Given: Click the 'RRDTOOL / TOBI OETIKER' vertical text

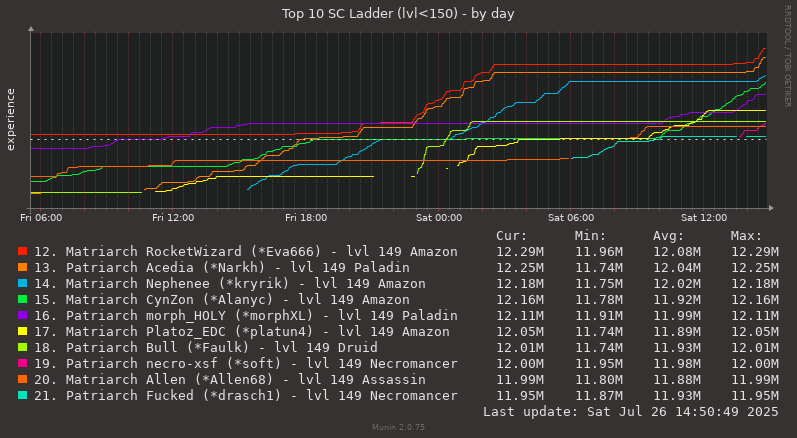Looking at the screenshot, I should tap(787, 56).
